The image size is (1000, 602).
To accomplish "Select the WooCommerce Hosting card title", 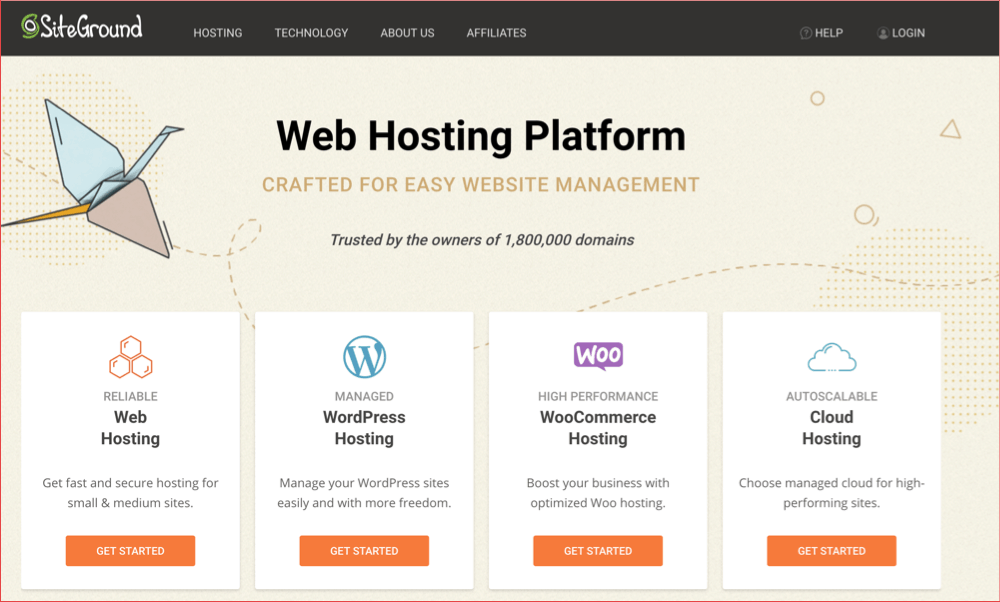I will [x=598, y=428].
